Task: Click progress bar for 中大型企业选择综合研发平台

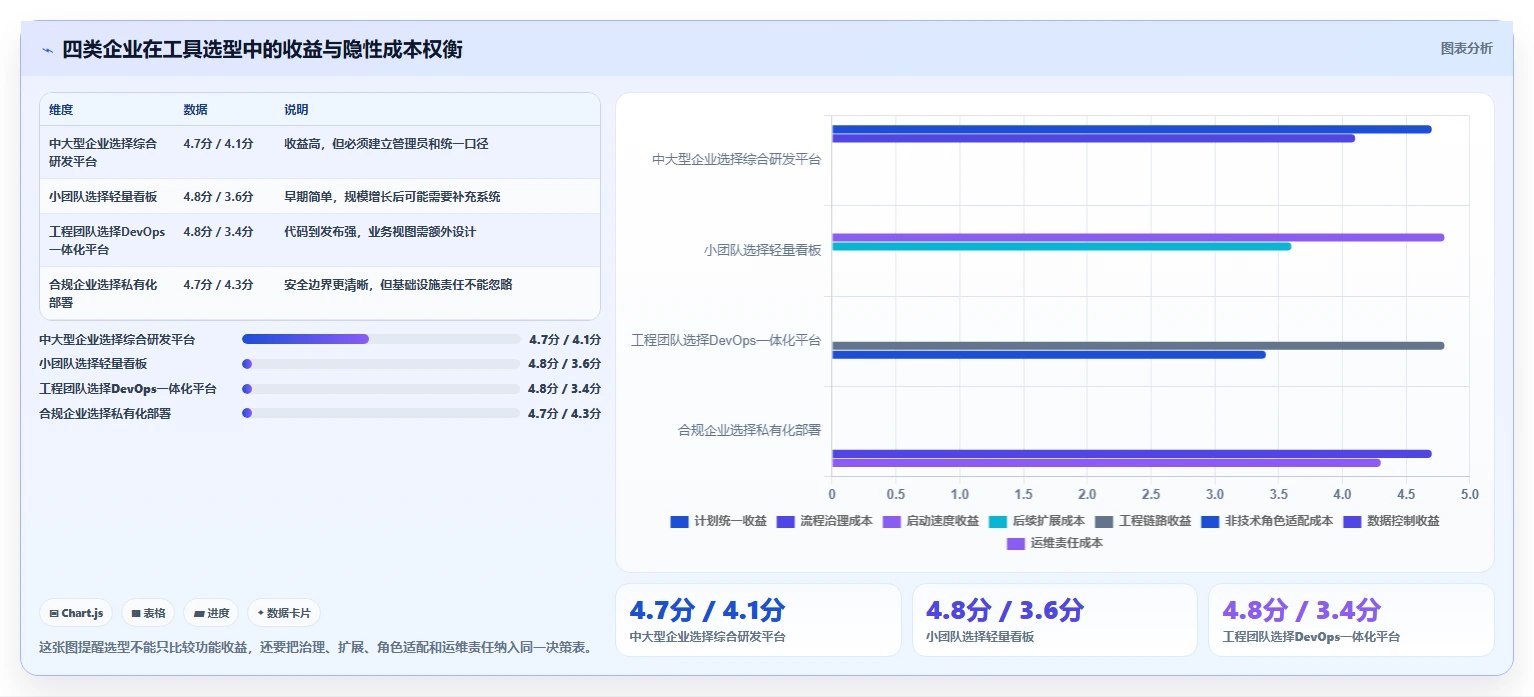Action: click(x=381, y=339)
